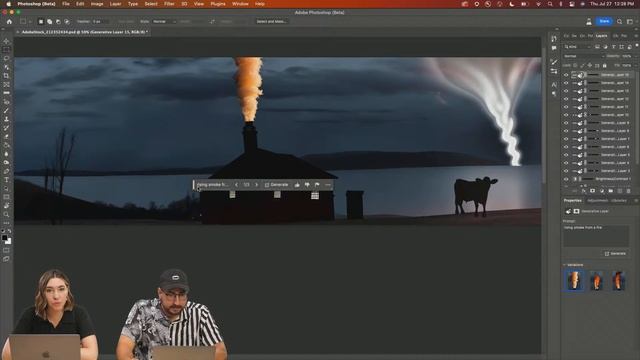Select the Lasso tool
This screenshot has height=360, width=640.
tap(6, 58)
